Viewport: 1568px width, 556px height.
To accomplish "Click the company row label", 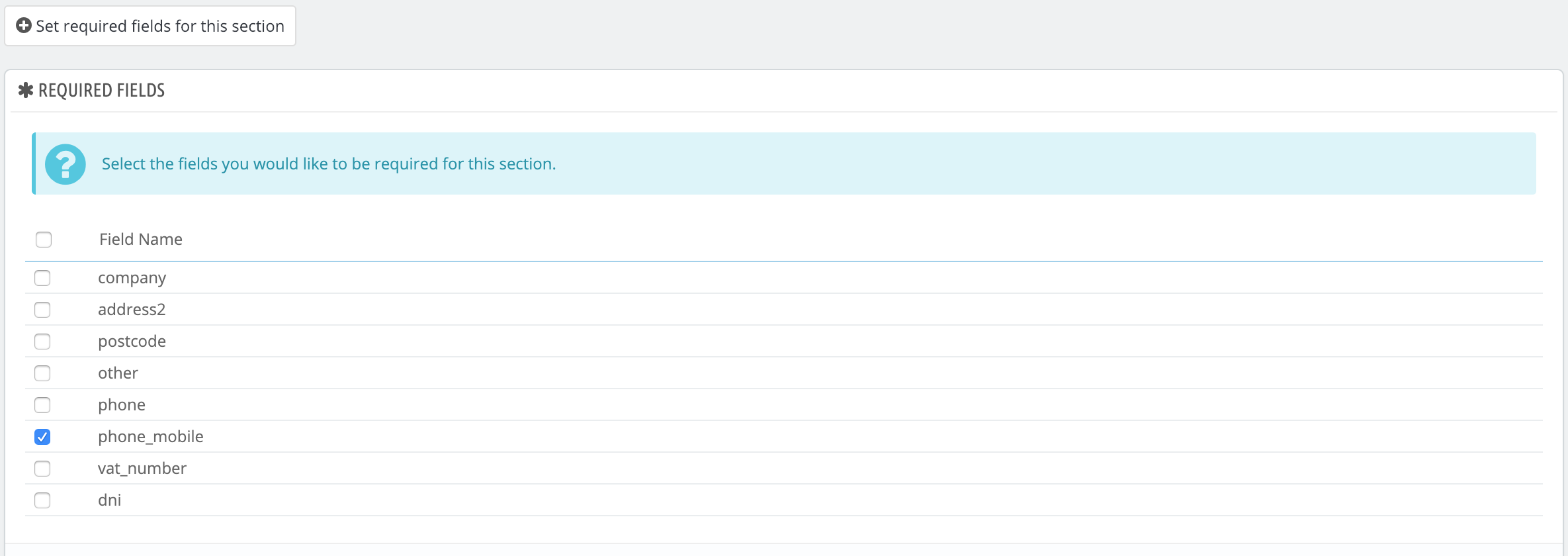I will coord(132,278).
